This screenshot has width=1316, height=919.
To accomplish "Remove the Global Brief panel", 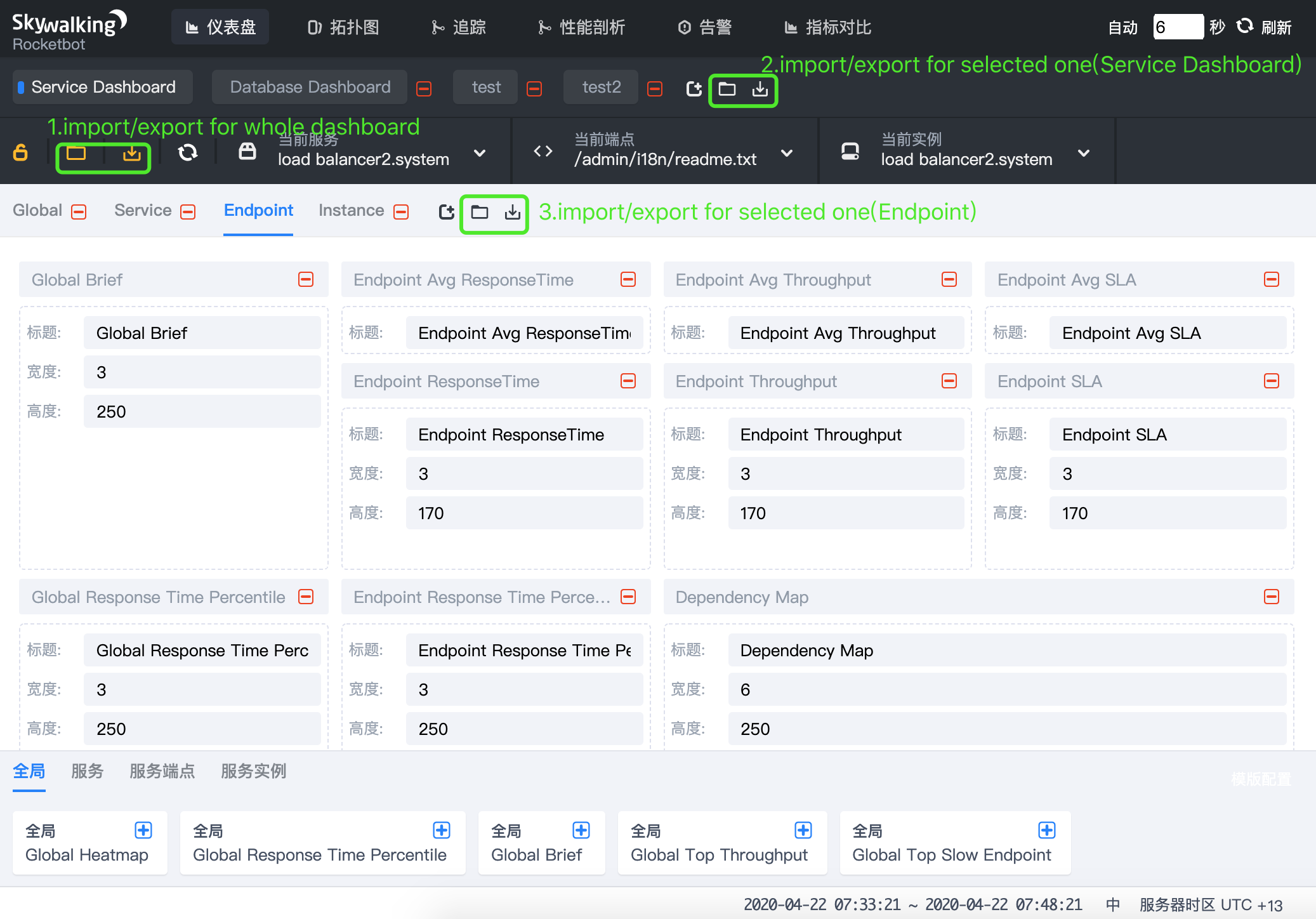I will point(306,279).
